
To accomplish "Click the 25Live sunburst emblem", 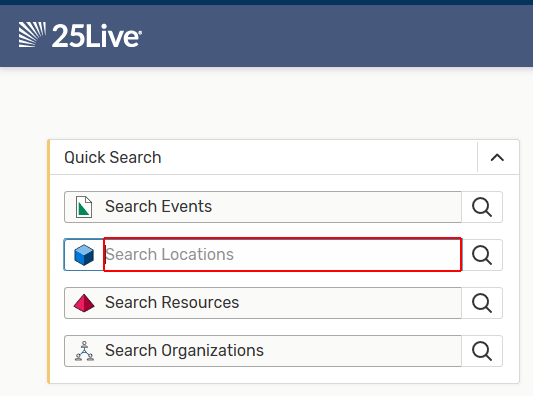I will [x=32, y=35].
